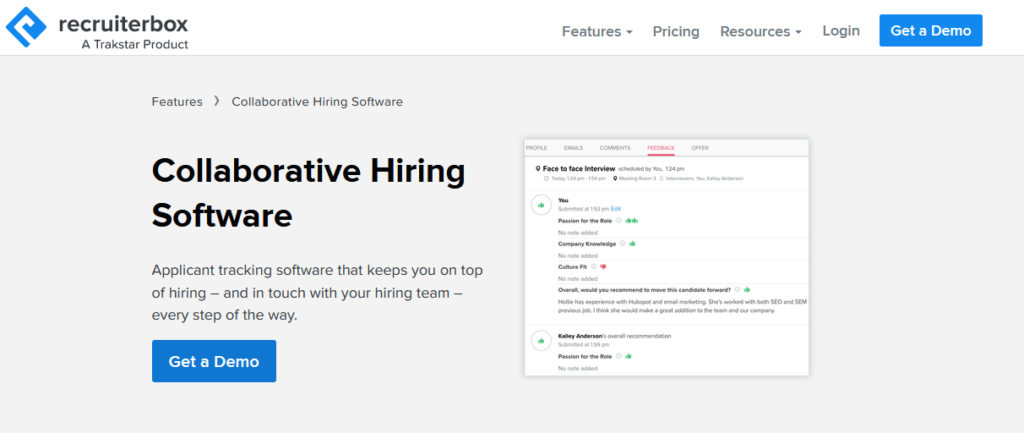Open the COMMENTS tab in the preview
This screenshot has height=433, width=1024.
[615, 148]
